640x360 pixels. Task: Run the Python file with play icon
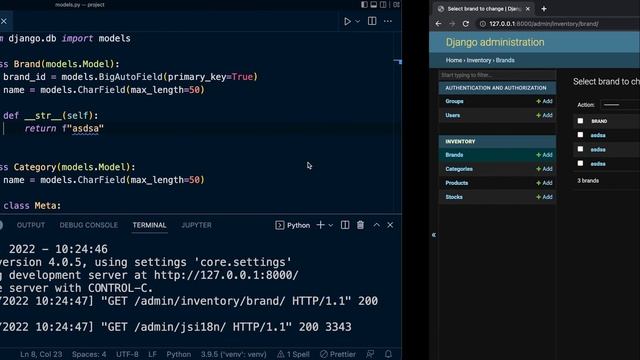point(347,21)
